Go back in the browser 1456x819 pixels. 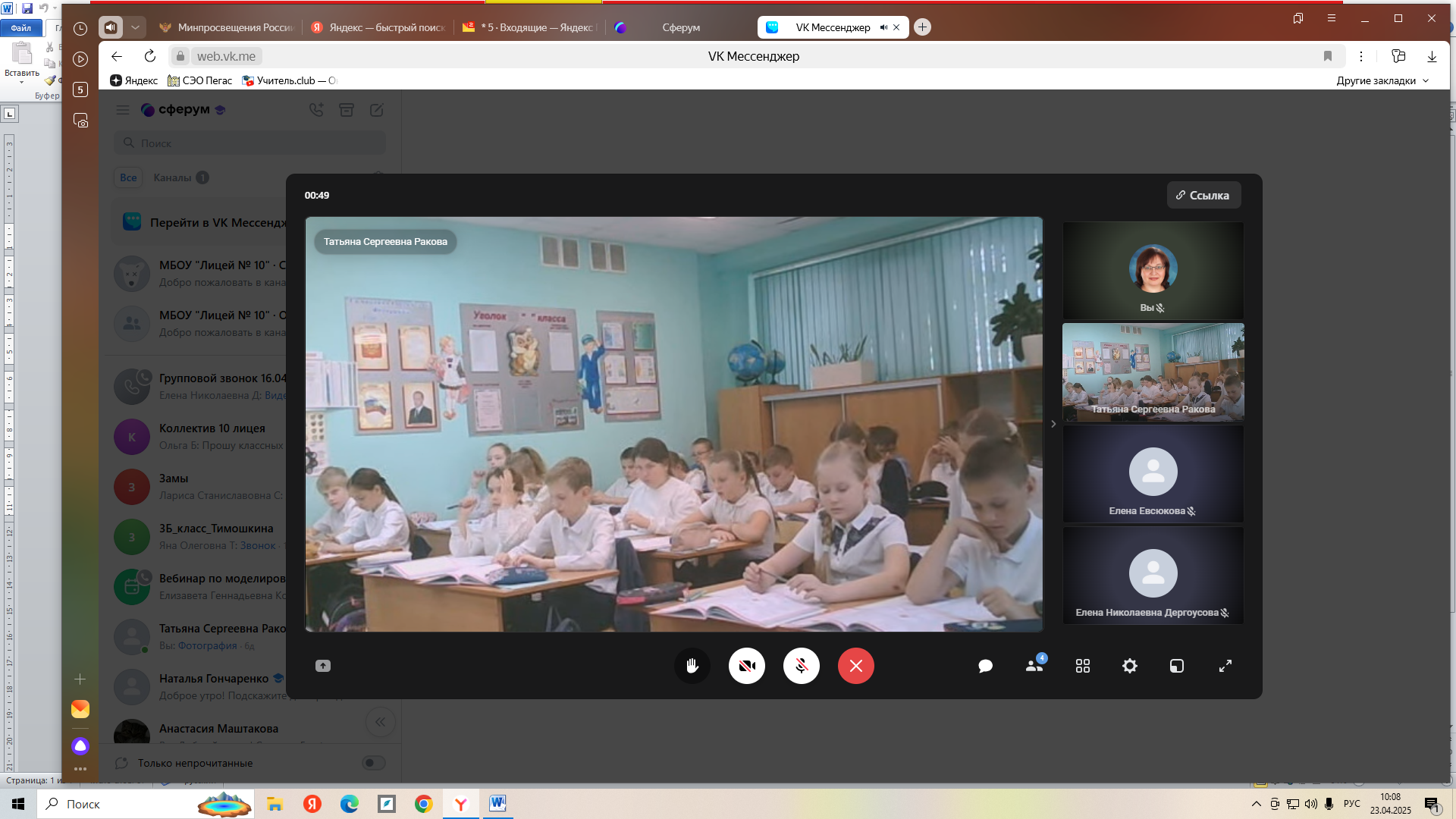pos(117,56)
